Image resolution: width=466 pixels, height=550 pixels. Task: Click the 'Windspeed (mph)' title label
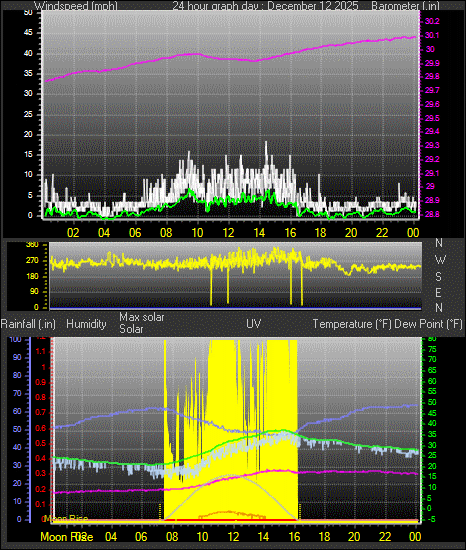click(75, 6)
